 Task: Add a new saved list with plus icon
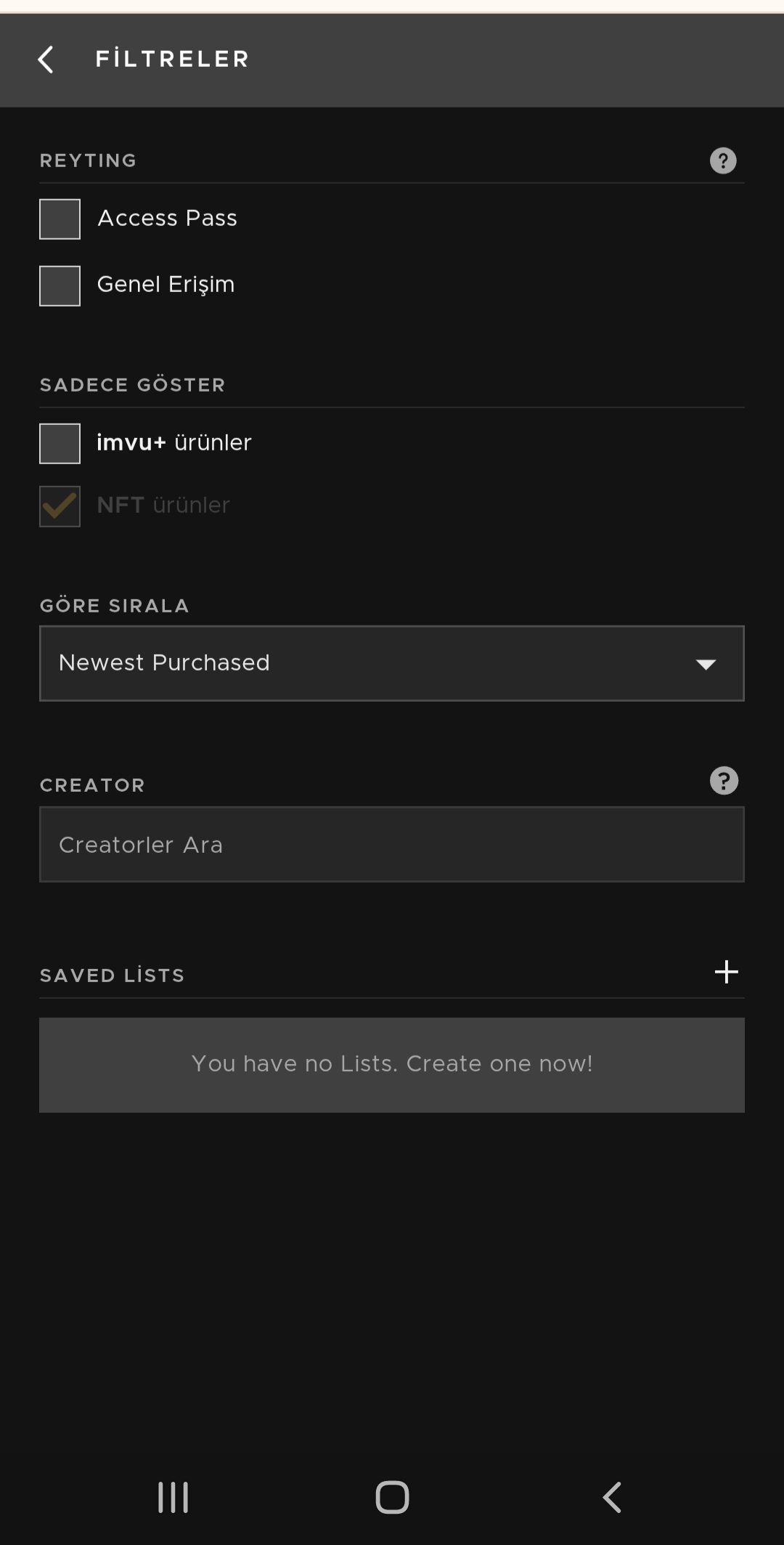coord(726,972)
